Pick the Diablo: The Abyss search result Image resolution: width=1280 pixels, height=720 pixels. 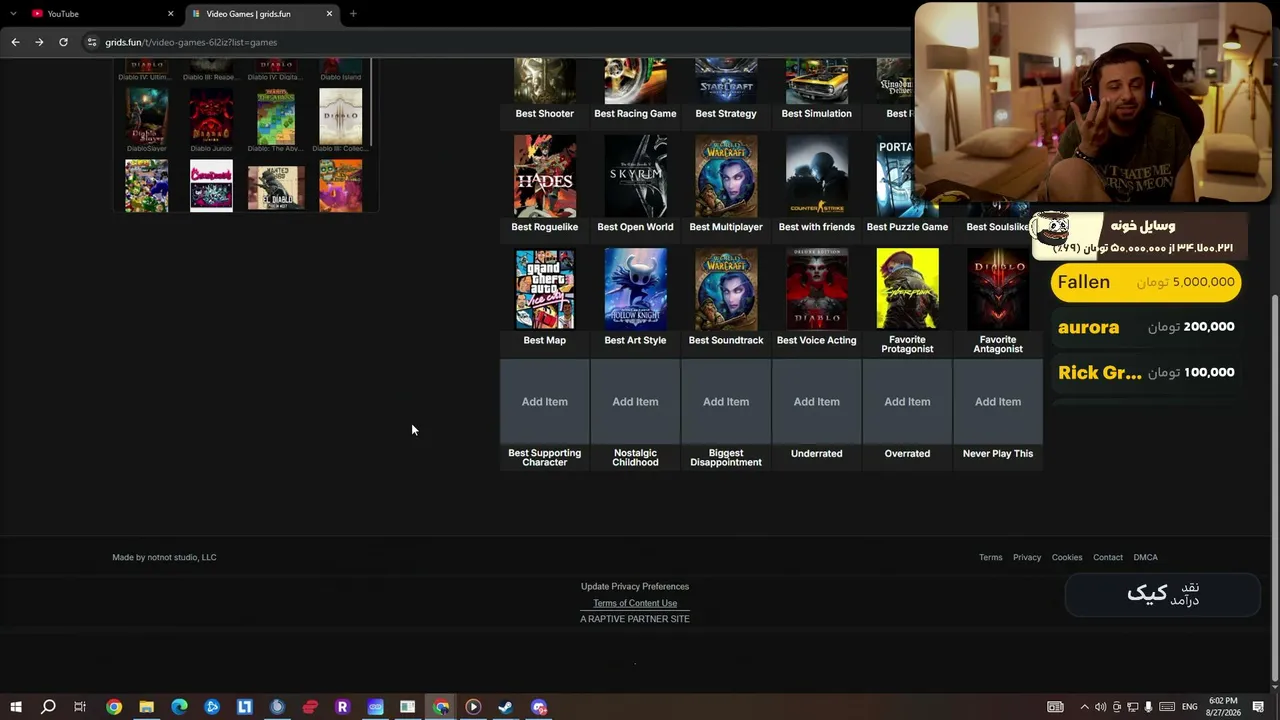click(276, 115)
